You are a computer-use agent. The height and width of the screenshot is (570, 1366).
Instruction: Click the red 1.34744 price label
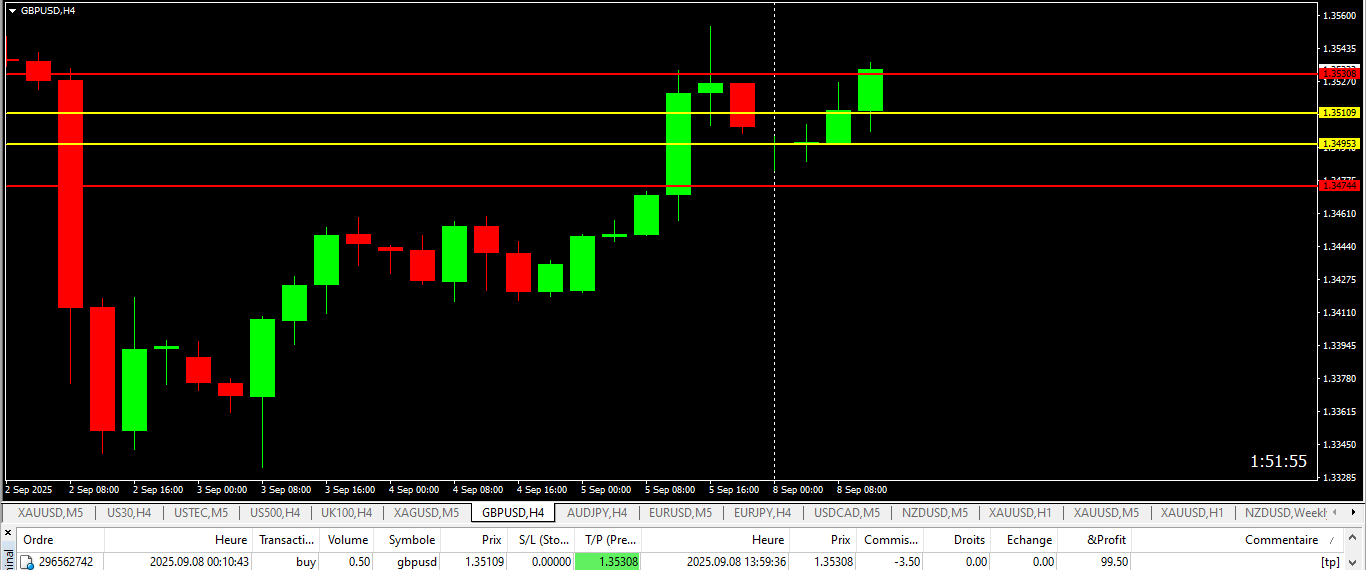[1340, 186]
